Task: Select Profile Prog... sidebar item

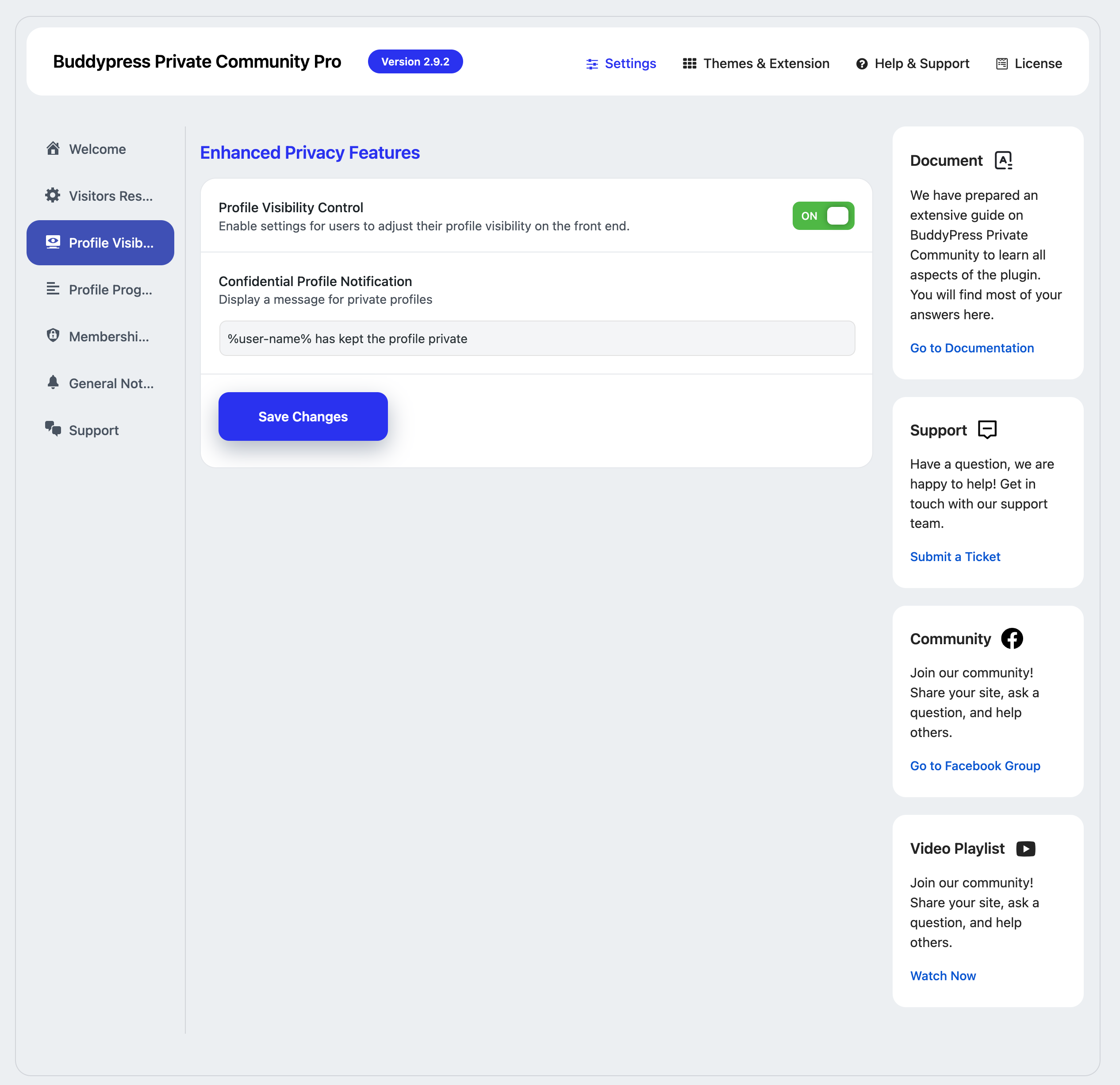Action: point(100,290)
